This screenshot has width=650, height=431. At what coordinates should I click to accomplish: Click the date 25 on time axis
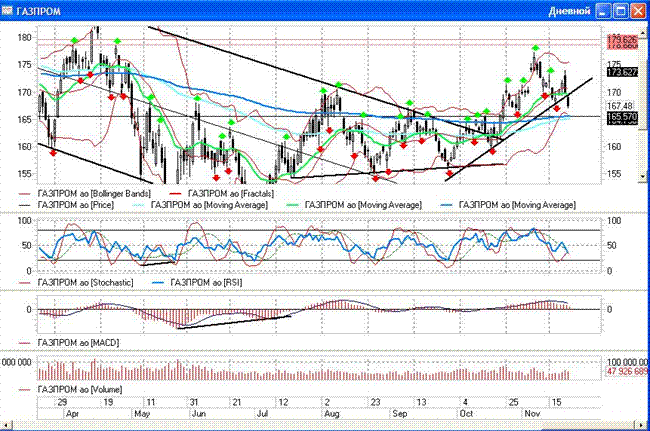point(514,402)
